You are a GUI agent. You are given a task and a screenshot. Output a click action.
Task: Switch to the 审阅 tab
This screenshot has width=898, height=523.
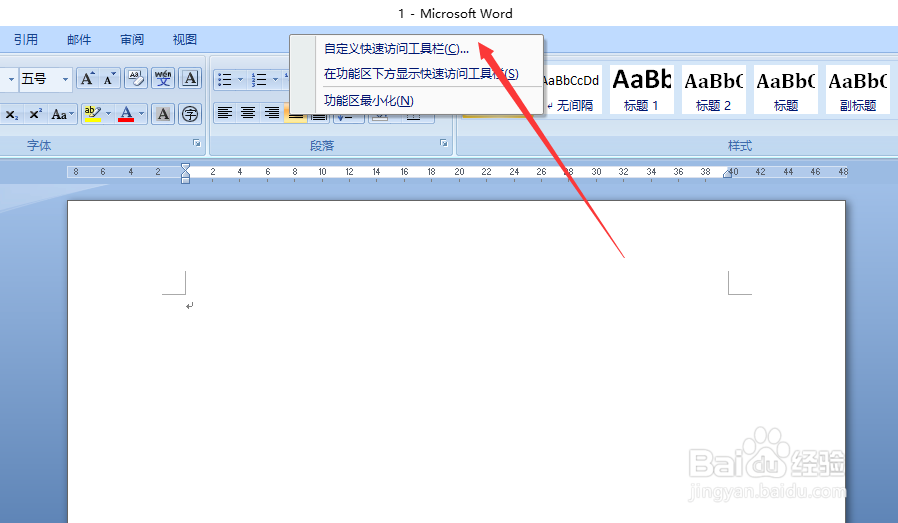132,40
